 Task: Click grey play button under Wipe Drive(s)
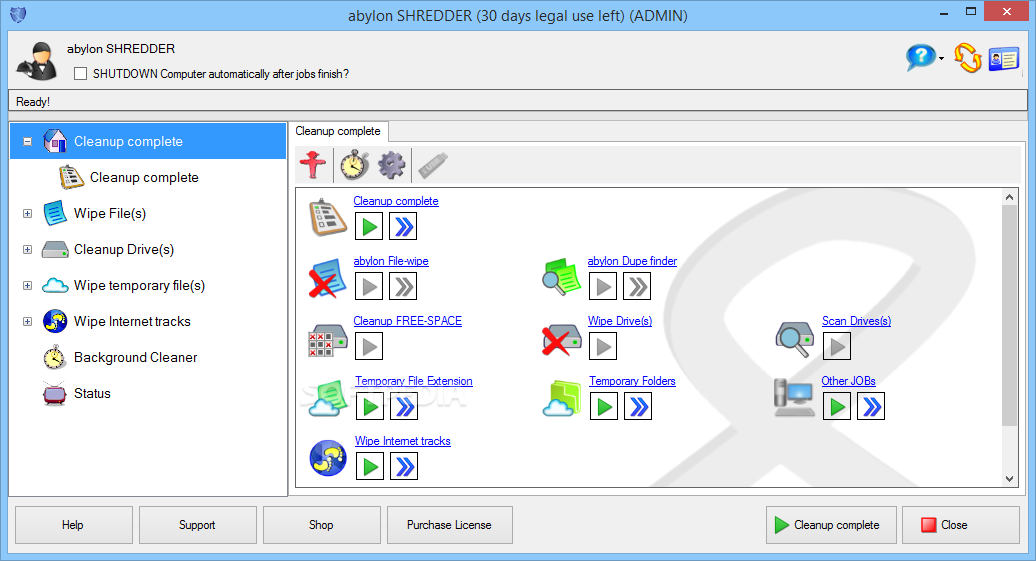603,346
